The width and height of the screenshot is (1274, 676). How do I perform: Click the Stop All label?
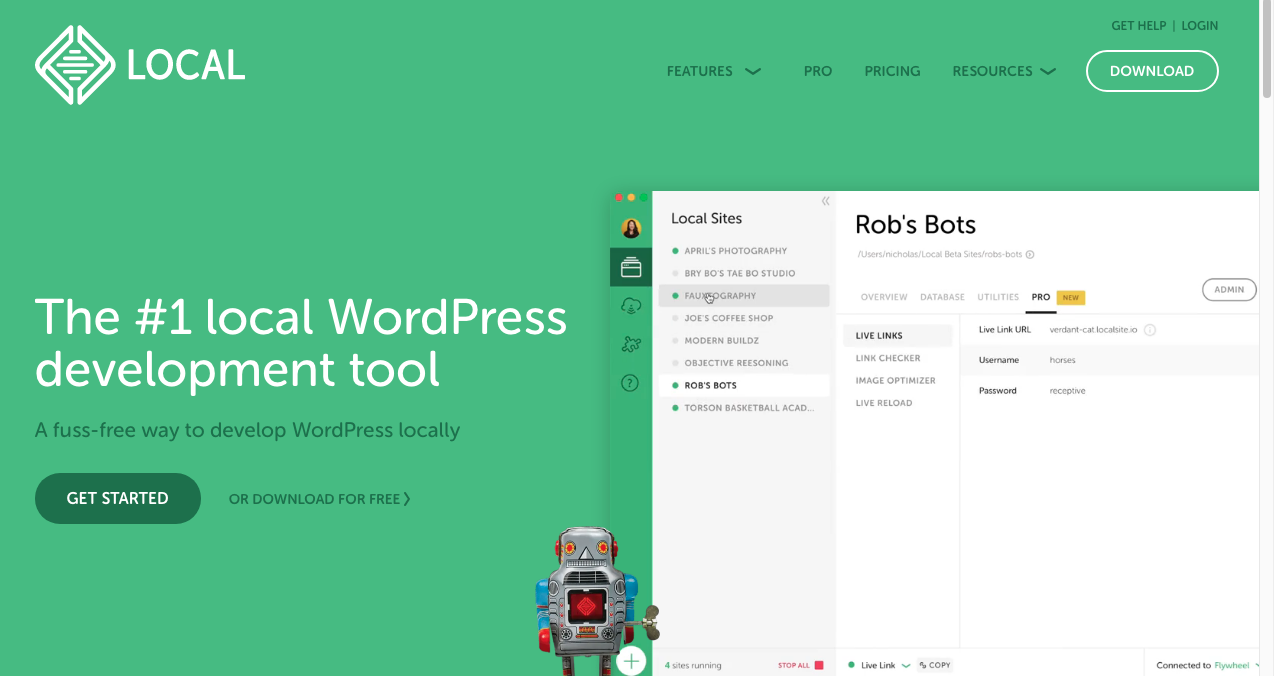click(x=794, y=665)
